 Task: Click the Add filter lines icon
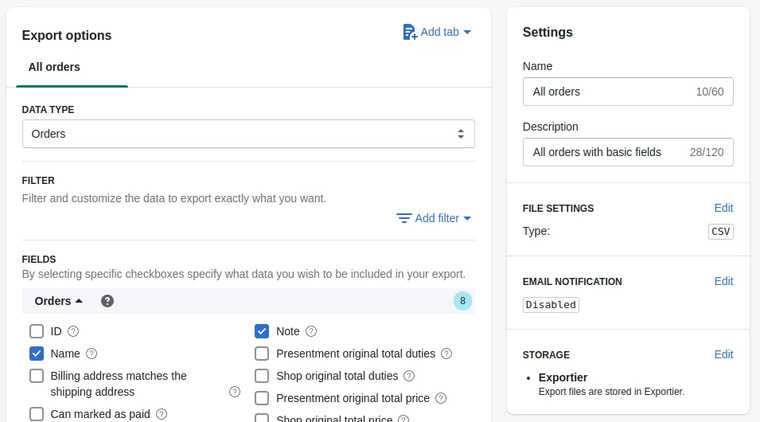click(x=404, y=218)
